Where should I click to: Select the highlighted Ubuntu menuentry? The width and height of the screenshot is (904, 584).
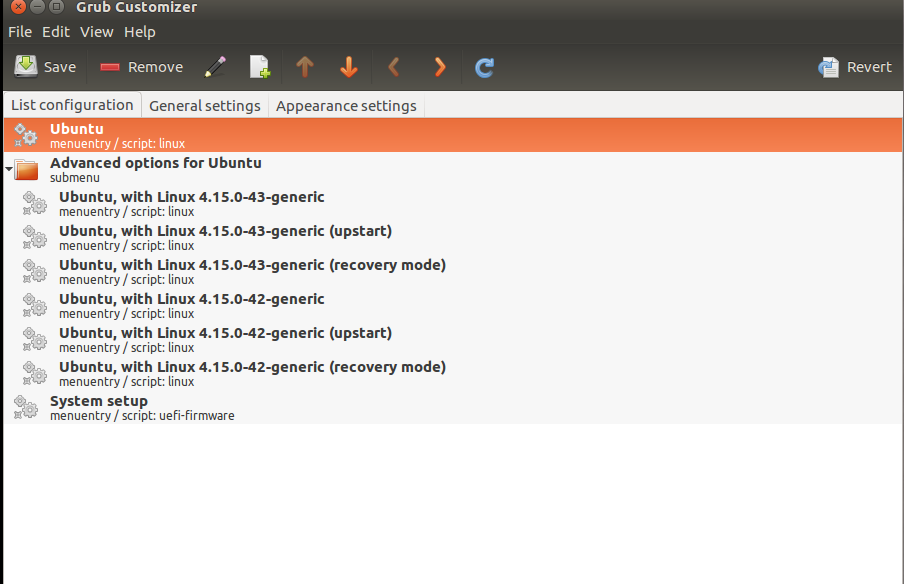coord(453,135)
